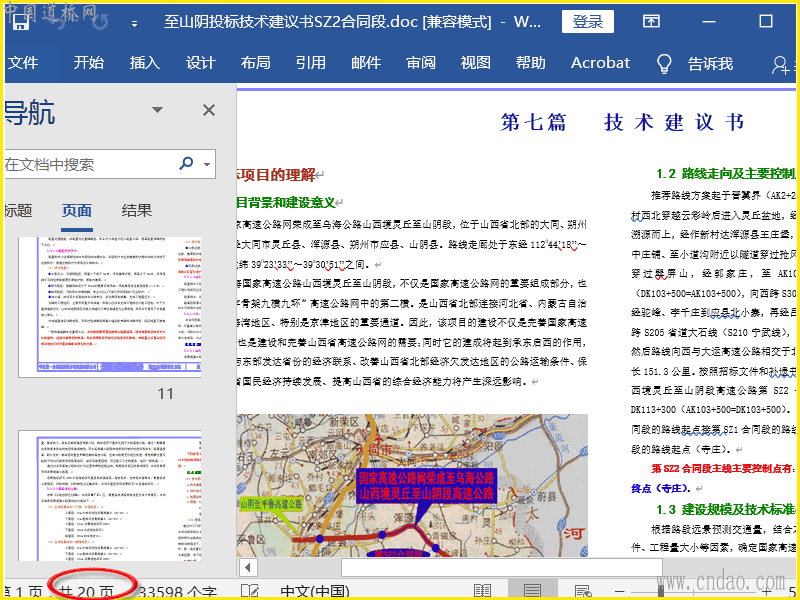Close the navigation pane
This screenshot has height=600, width=800.
coord(208,111)
